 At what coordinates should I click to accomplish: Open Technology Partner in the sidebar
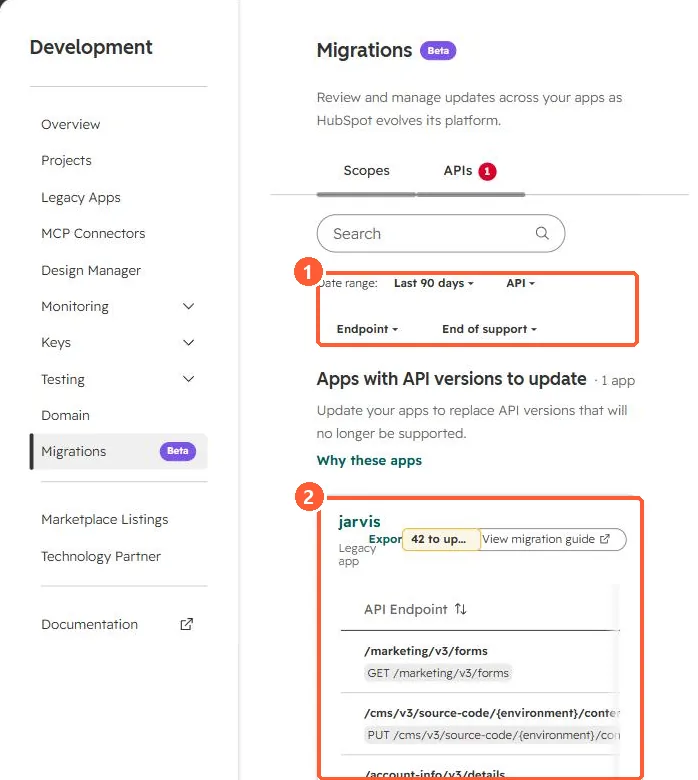(x=100, y=556)
